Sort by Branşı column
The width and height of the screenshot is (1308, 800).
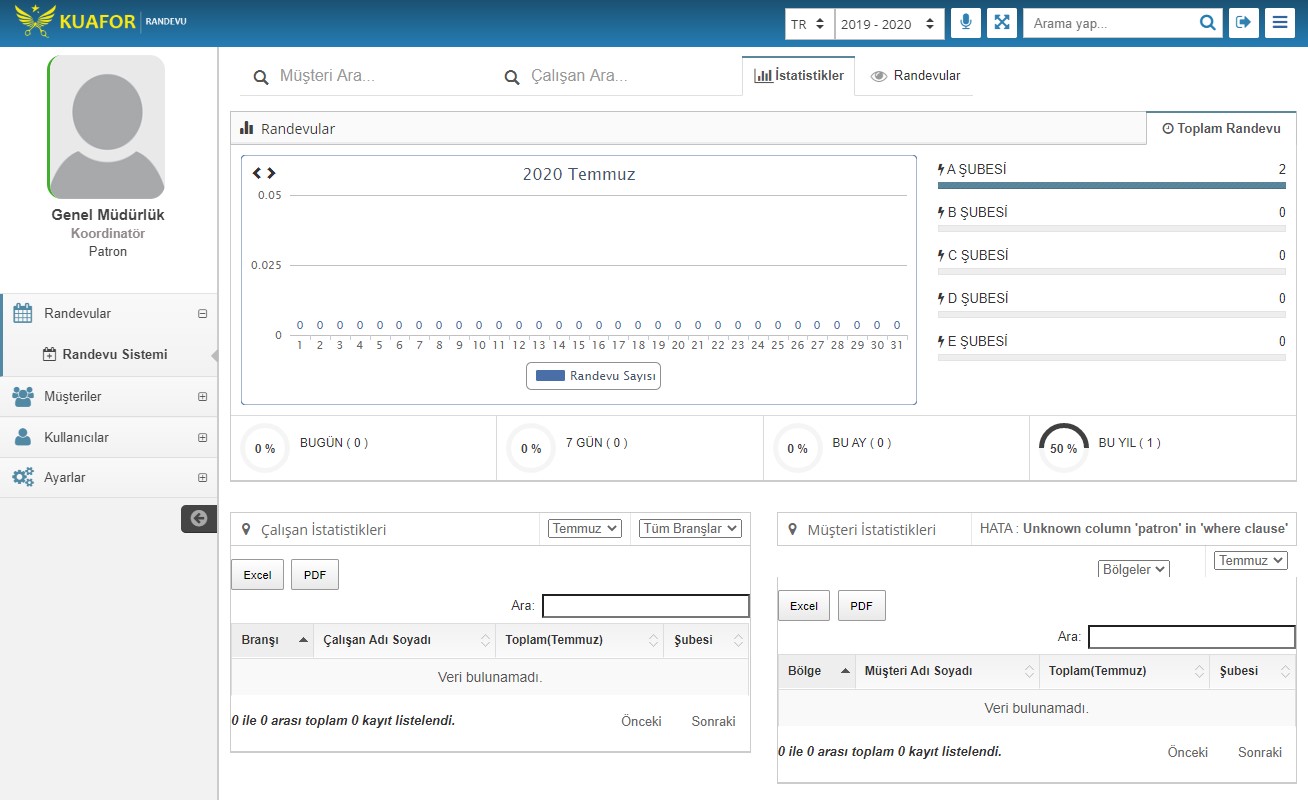pos(273,640)
